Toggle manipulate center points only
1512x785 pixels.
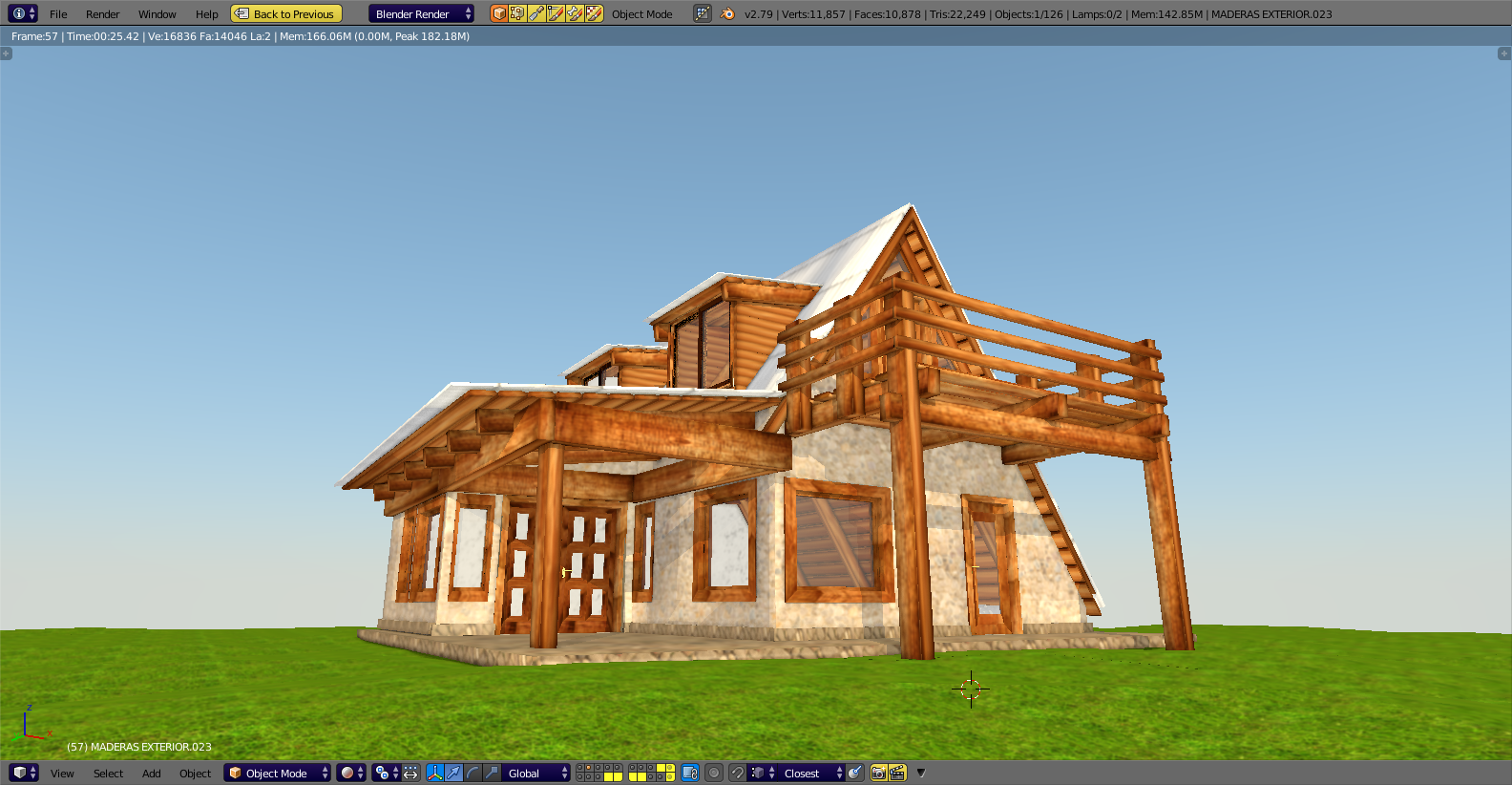point(411,773)
